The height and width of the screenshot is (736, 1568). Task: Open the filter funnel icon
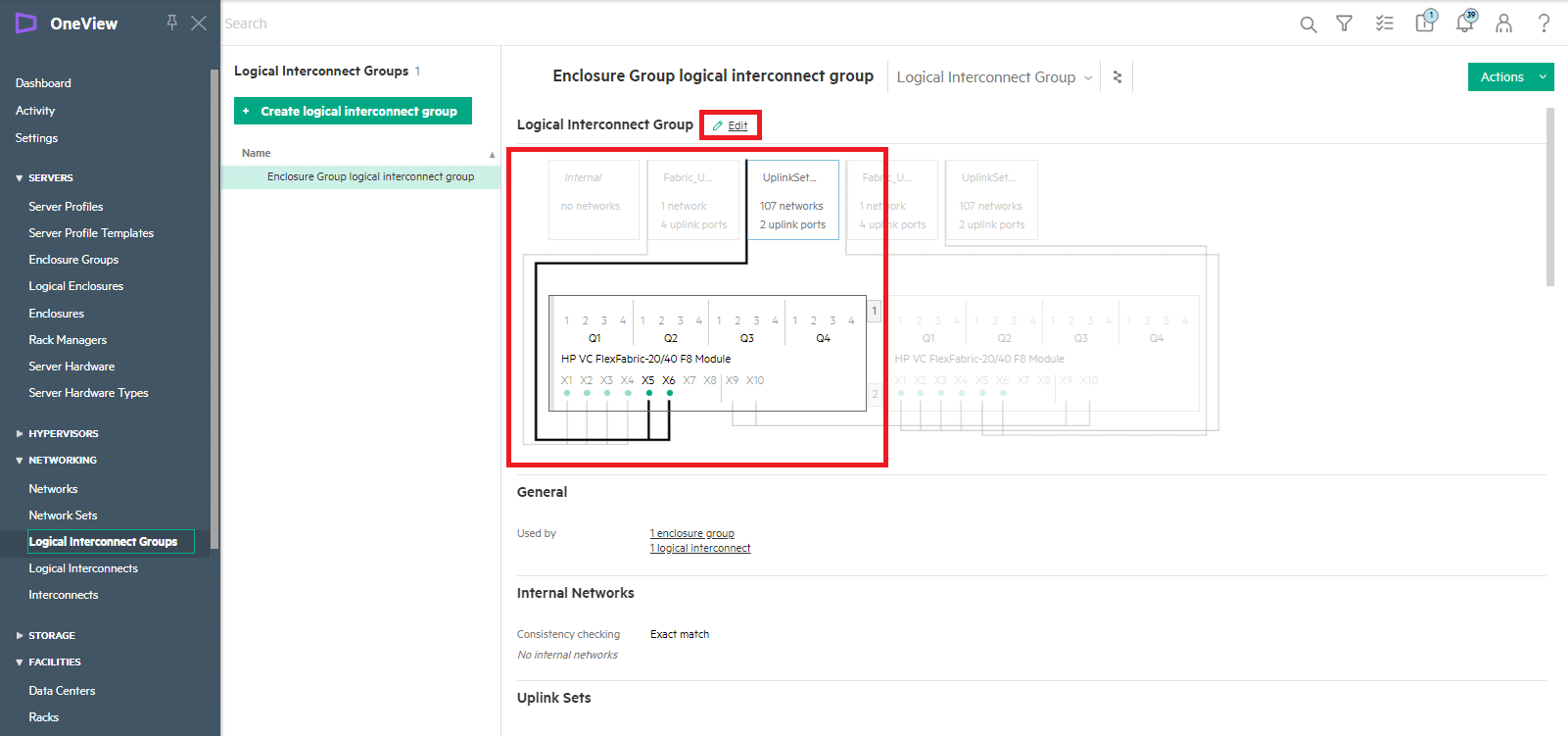[1345, 24]
